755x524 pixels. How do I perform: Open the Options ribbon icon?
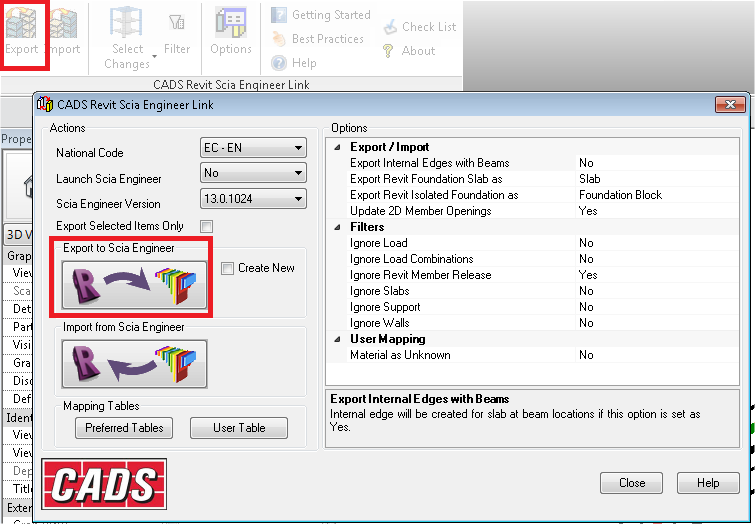pos(231,30)
